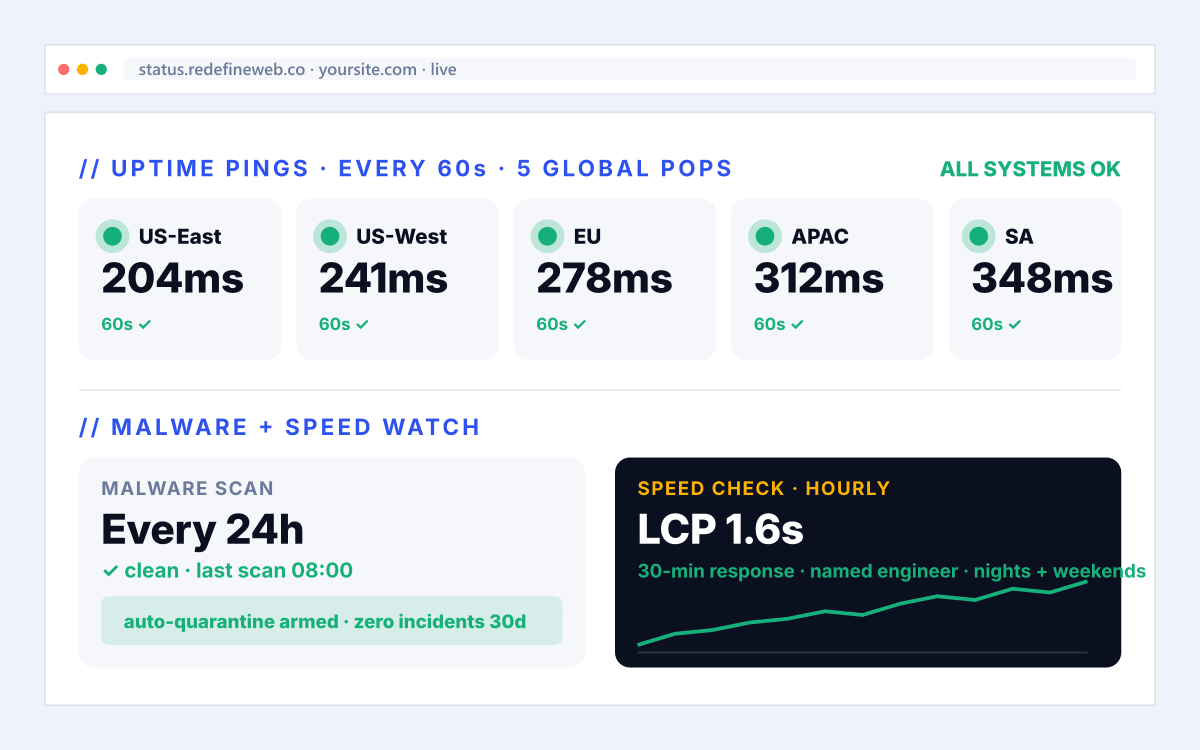
Task: Click the 348ms latency value
Action: click(1042, 278)
